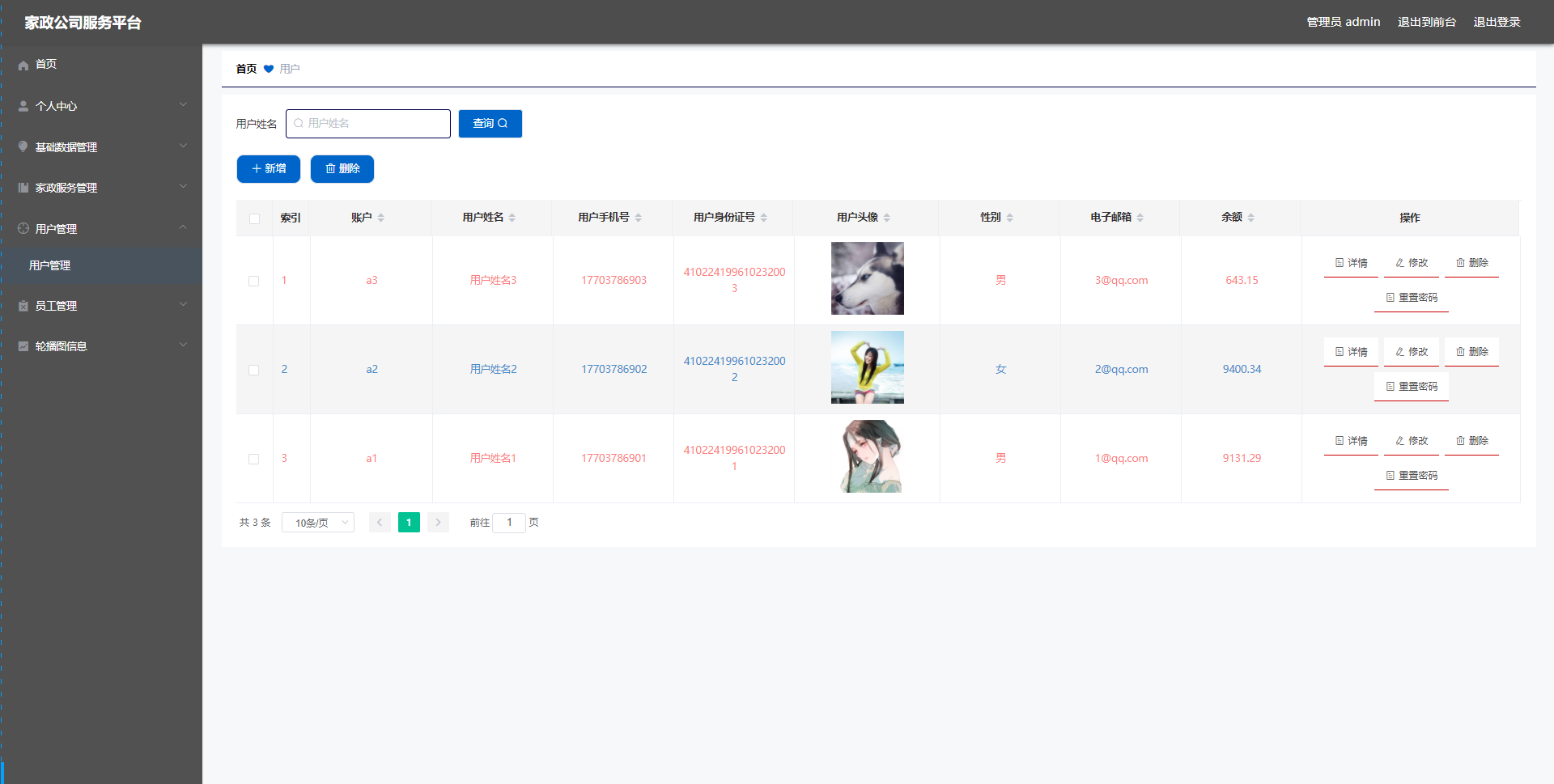Sort 用户手机号 column using its sort arrows

[x=639, y=218]
